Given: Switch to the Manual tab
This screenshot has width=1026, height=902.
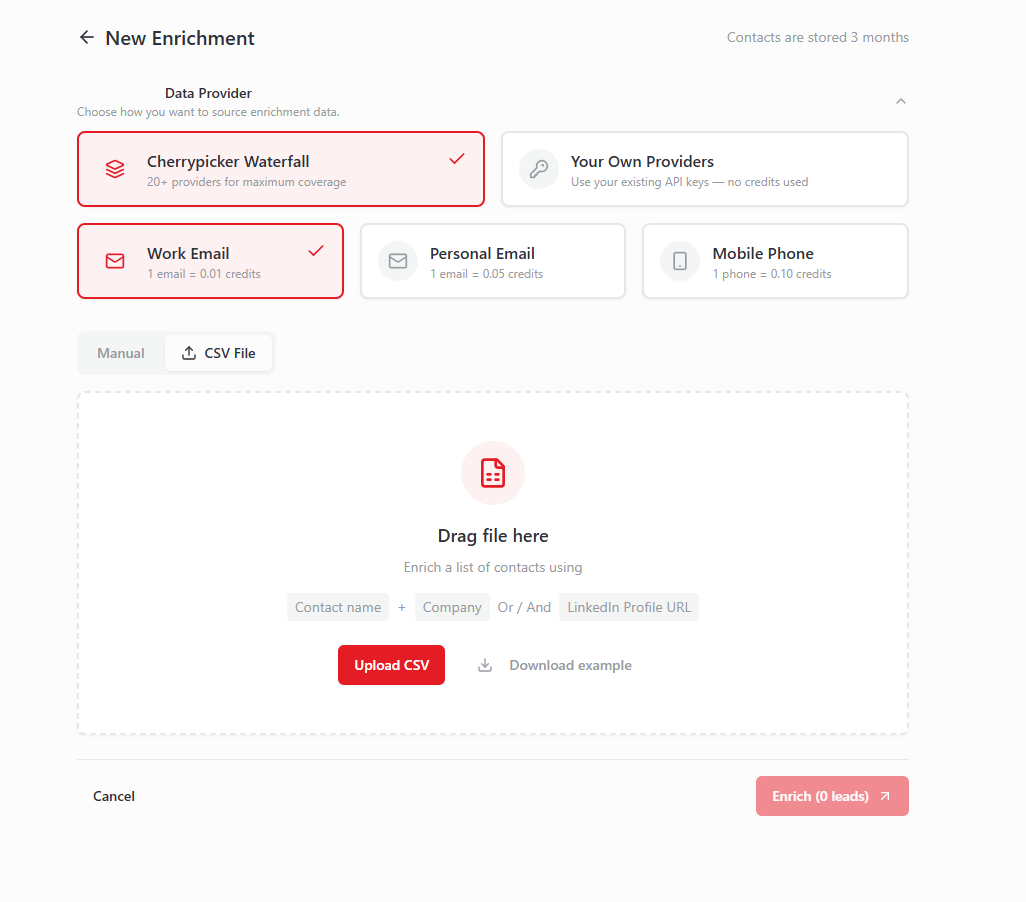Looking at the screenshot, I should pyautogui.click(x=121, y=353).
